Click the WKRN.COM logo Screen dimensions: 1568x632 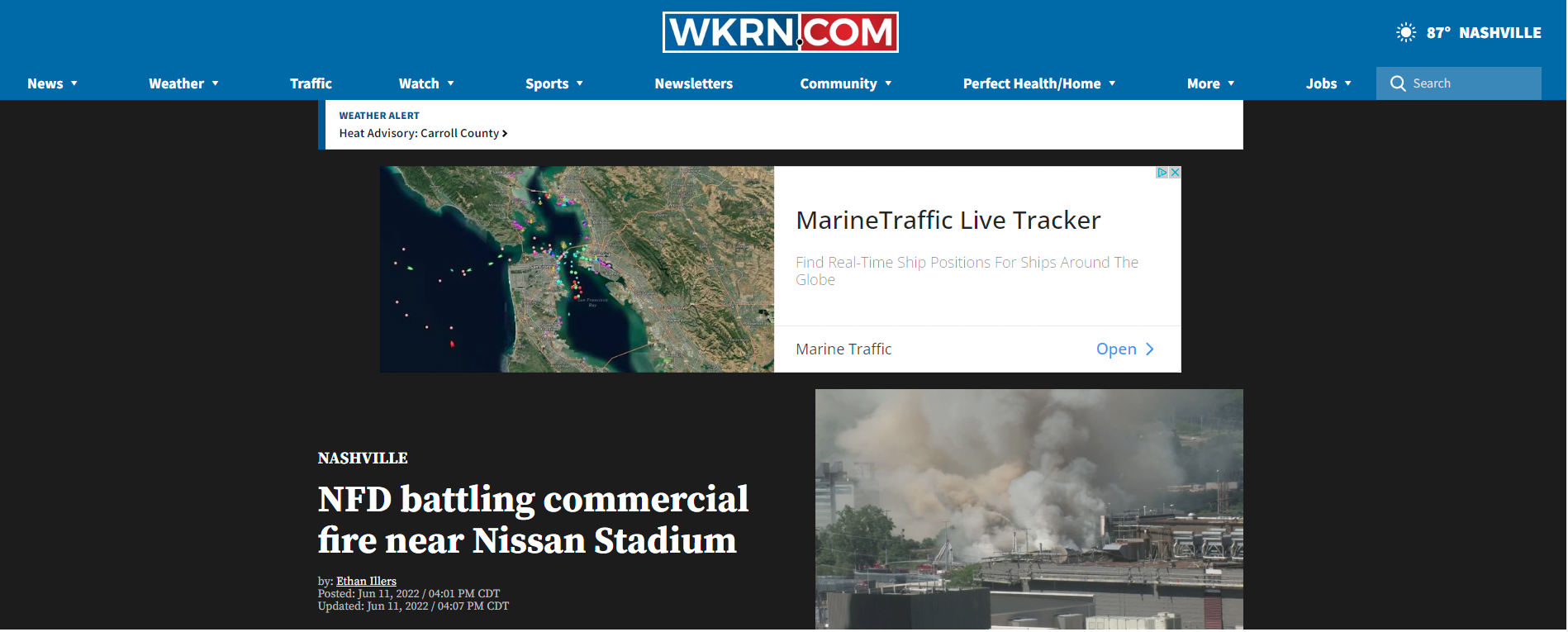(780, 32)
